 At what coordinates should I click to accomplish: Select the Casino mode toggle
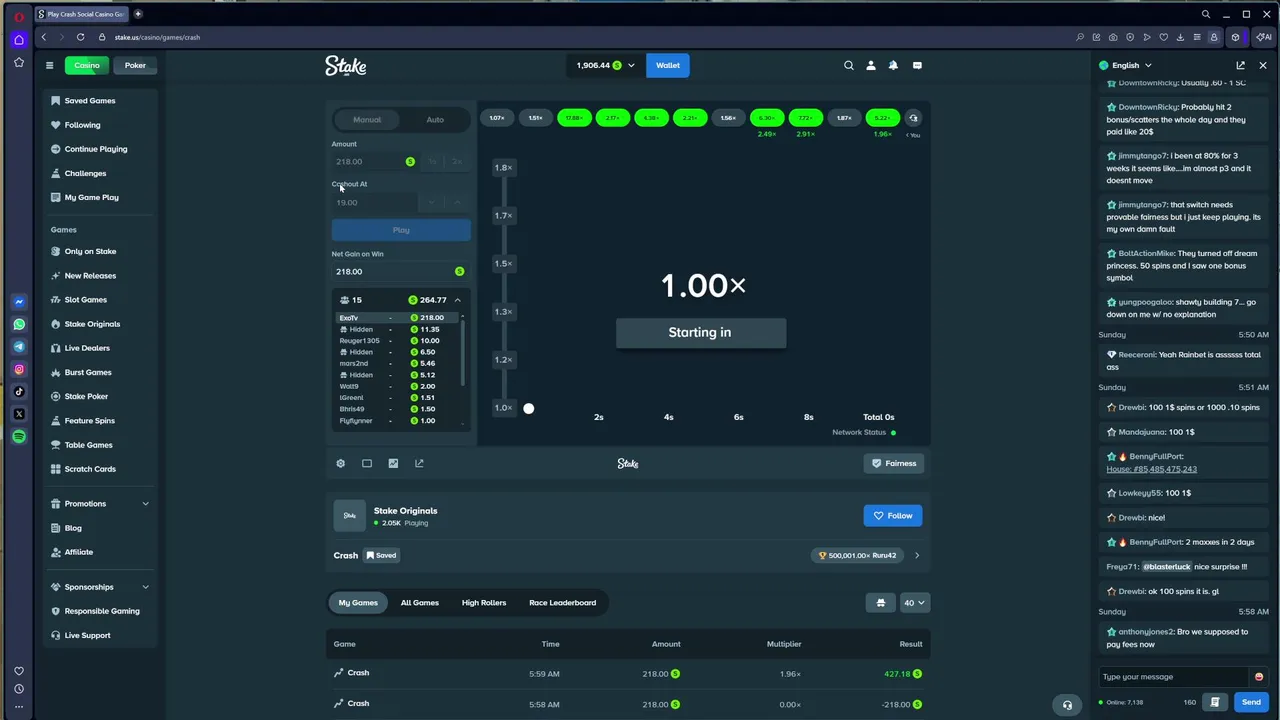click(x=87, y=65)
